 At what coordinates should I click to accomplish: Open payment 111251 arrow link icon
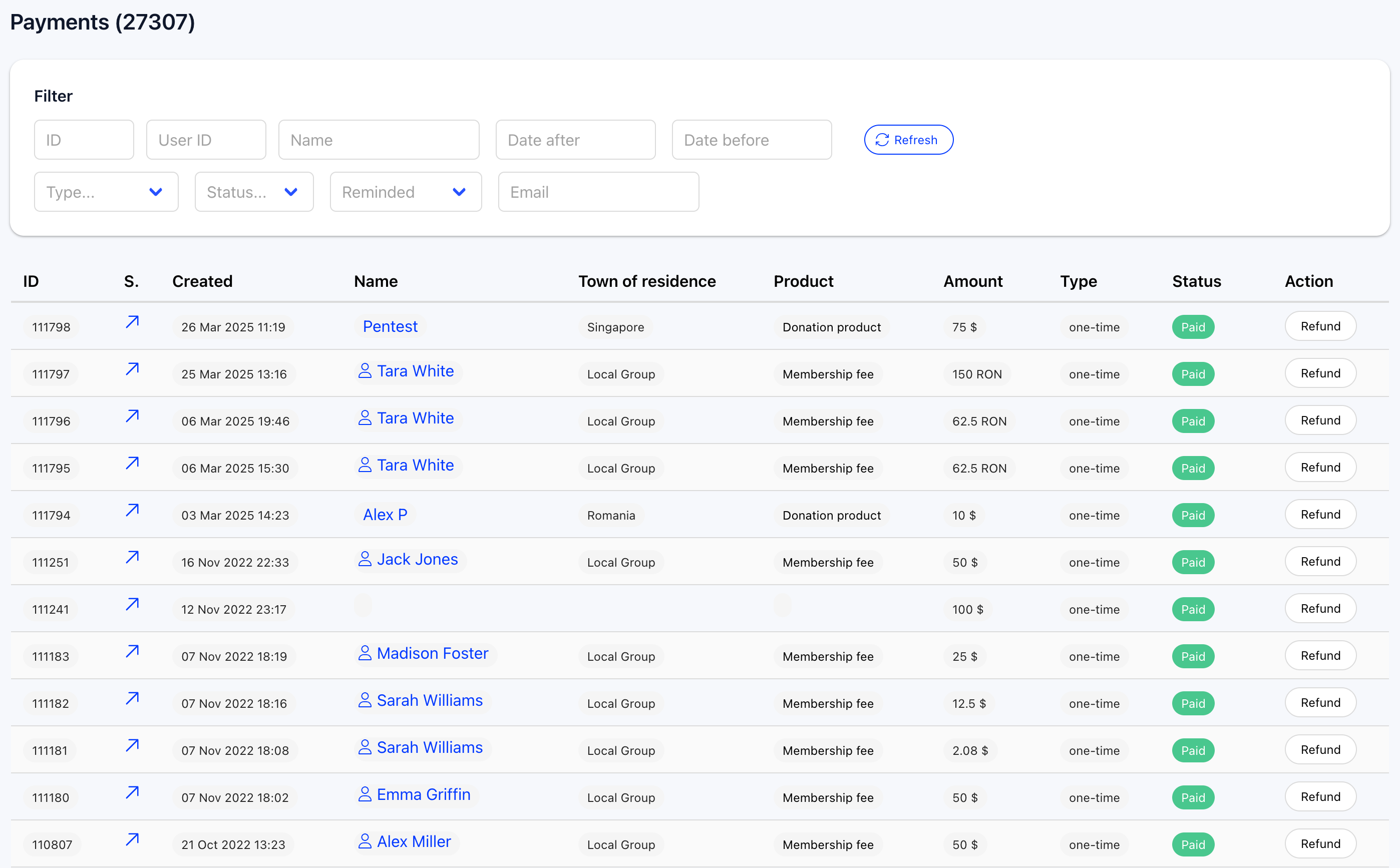tap(132, 558)
